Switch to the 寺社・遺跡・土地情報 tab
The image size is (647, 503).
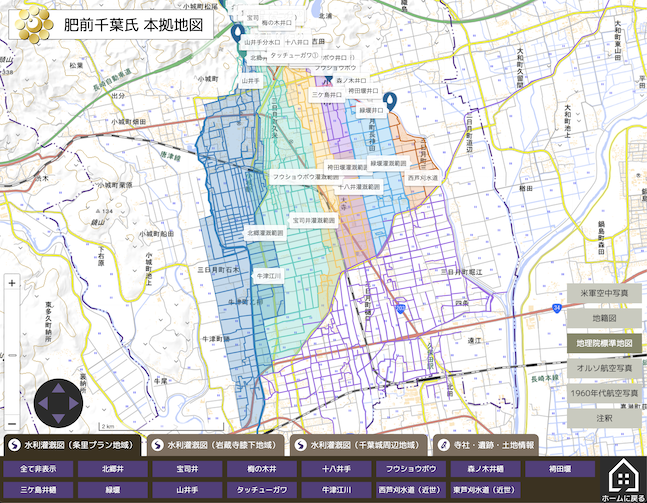(487, 444)
